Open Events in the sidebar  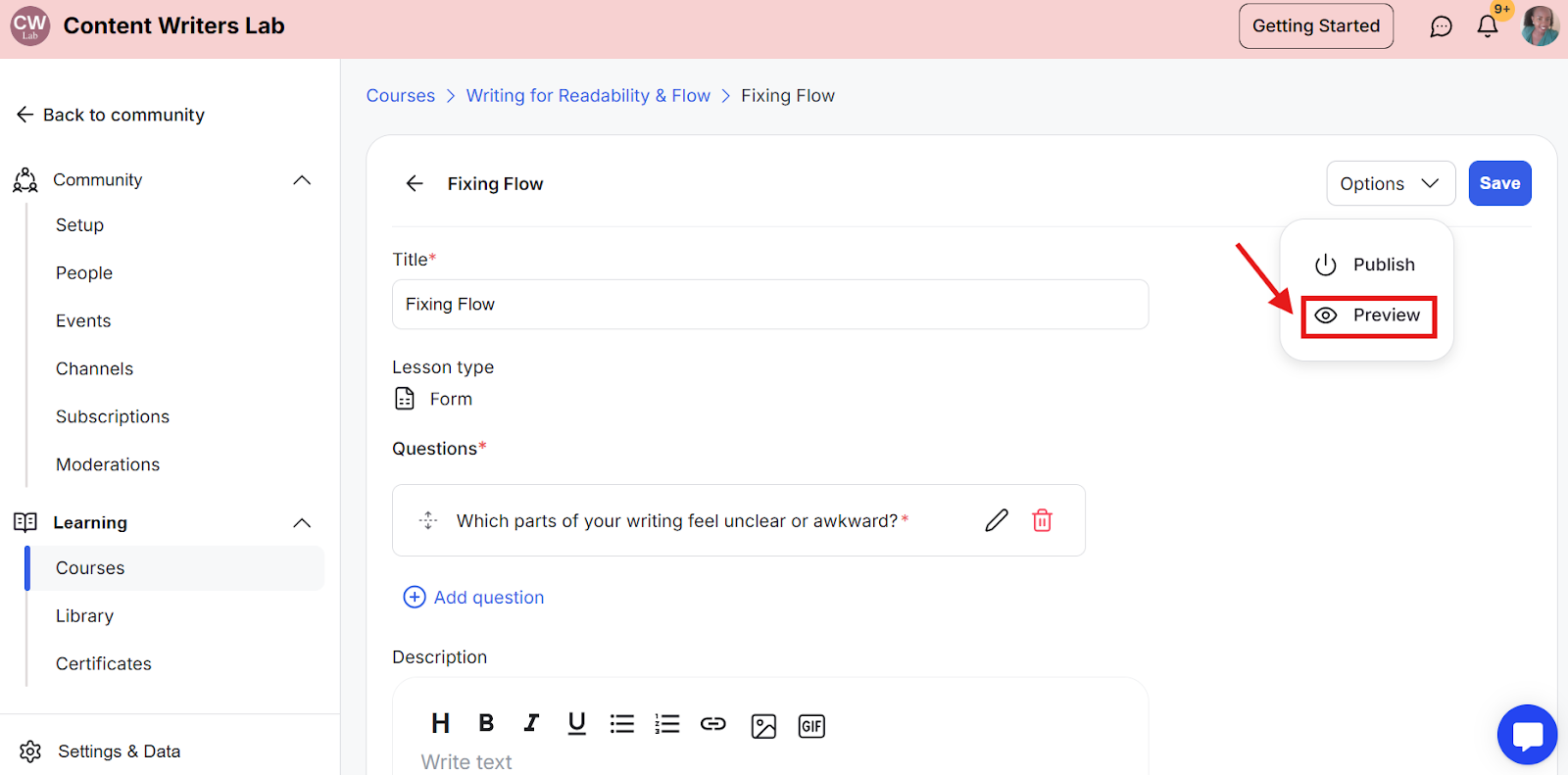click(x=83, y=321)
